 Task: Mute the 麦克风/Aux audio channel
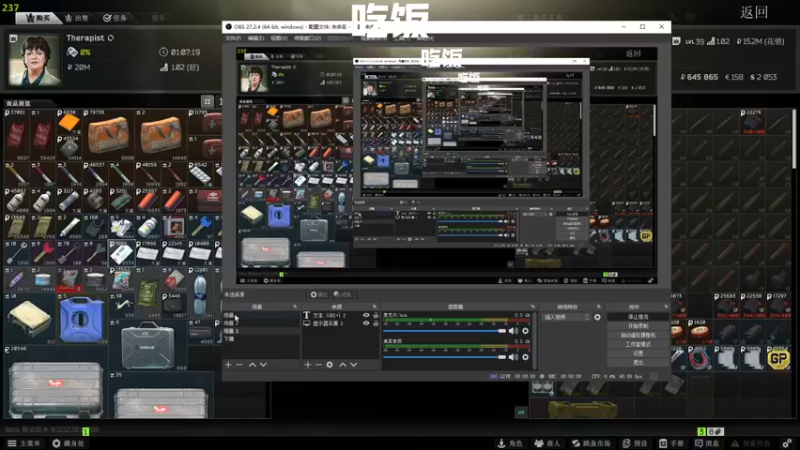(513, 331)
